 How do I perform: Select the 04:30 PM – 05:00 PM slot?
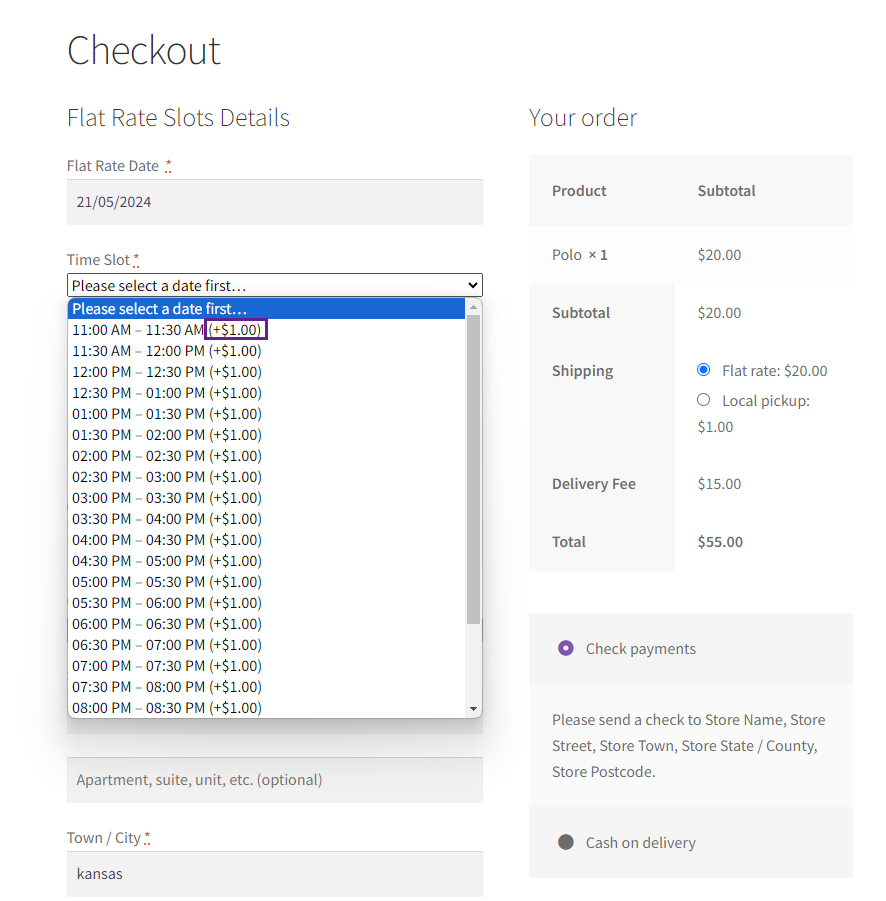click(x=267, y=561)
